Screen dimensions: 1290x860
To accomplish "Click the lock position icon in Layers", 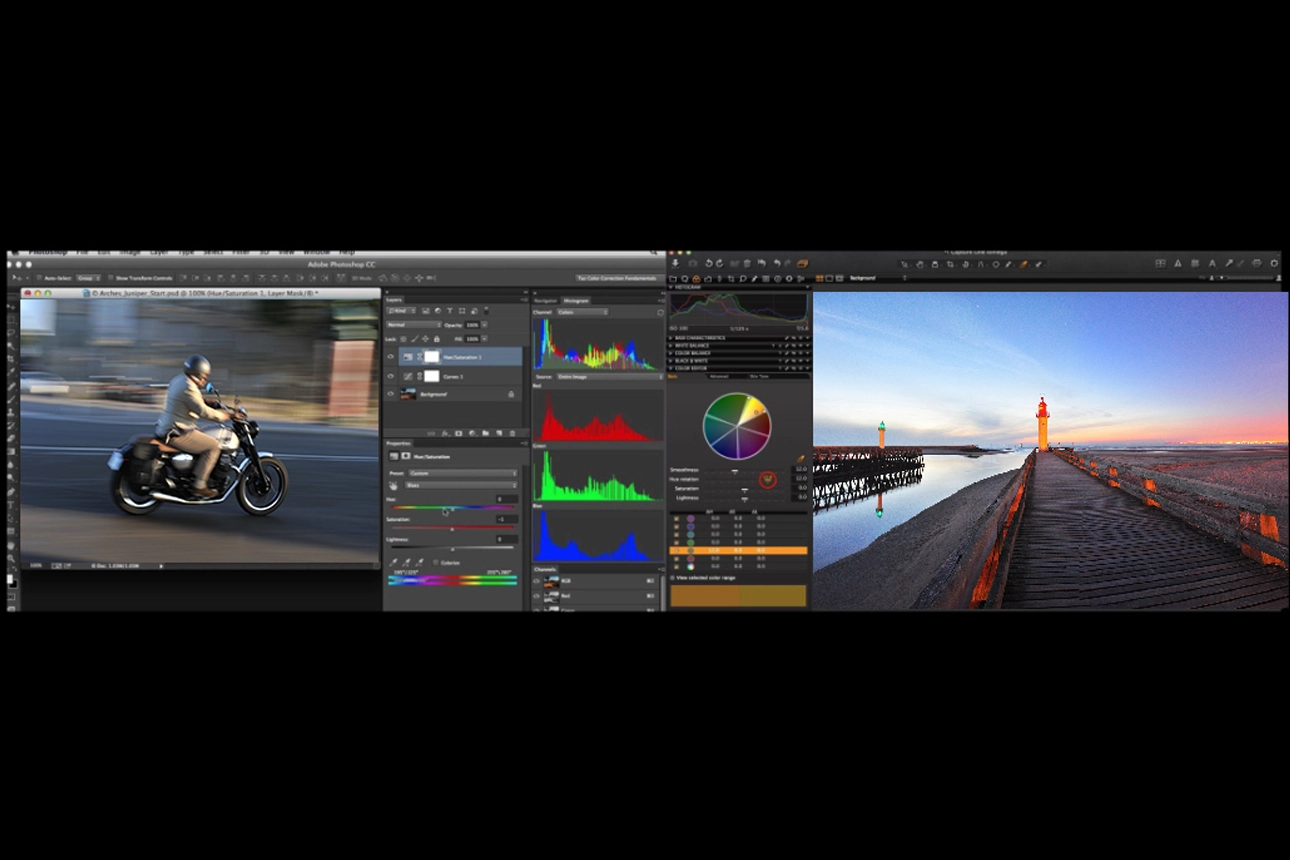I will pyautogui.click(x=425, y=339).
